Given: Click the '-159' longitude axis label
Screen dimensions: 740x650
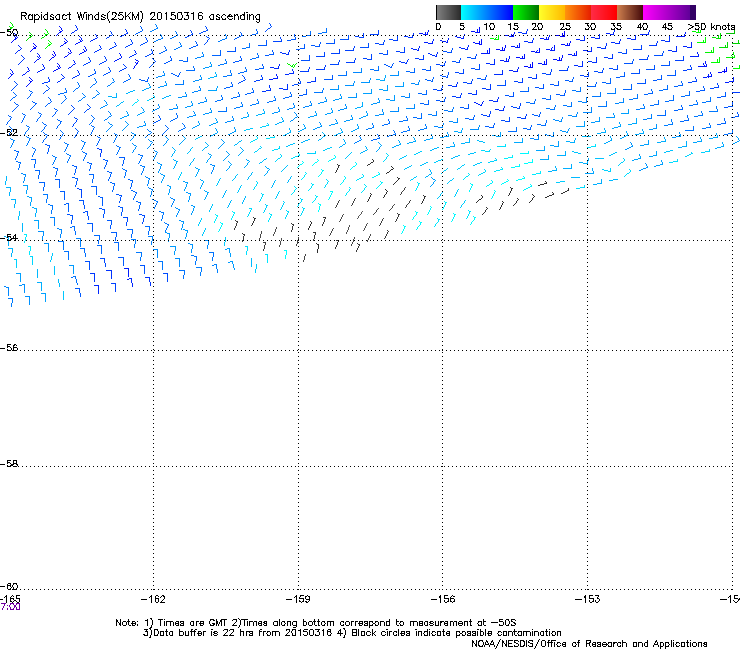Looking at the screenshot, I should point(298,599).
